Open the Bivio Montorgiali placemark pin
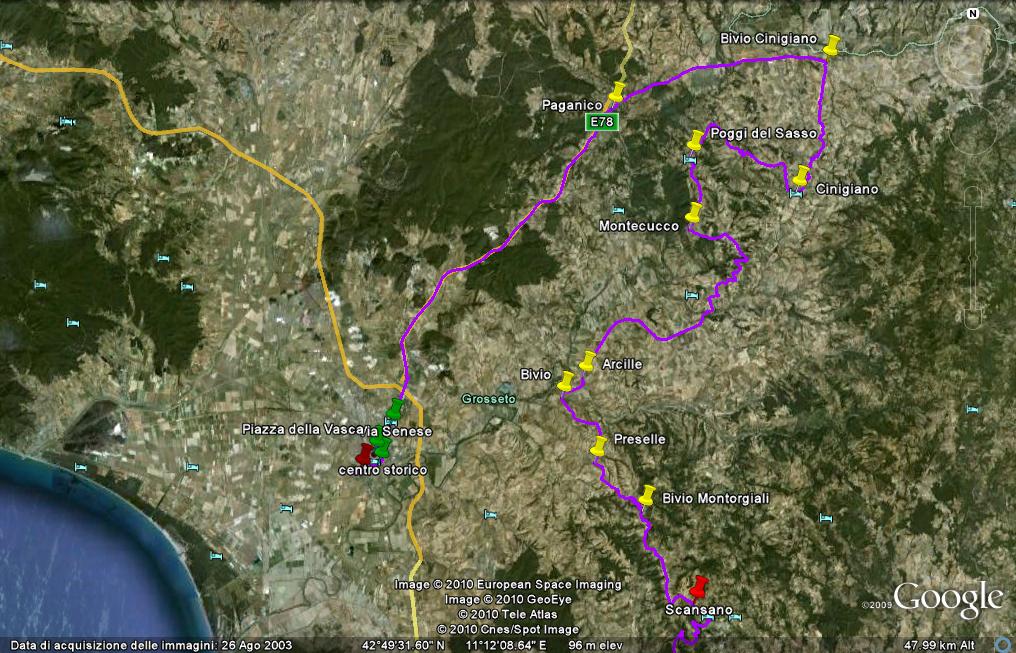Screen dimensions: 1016x653 pyautogui.click(x=647, y=495)
